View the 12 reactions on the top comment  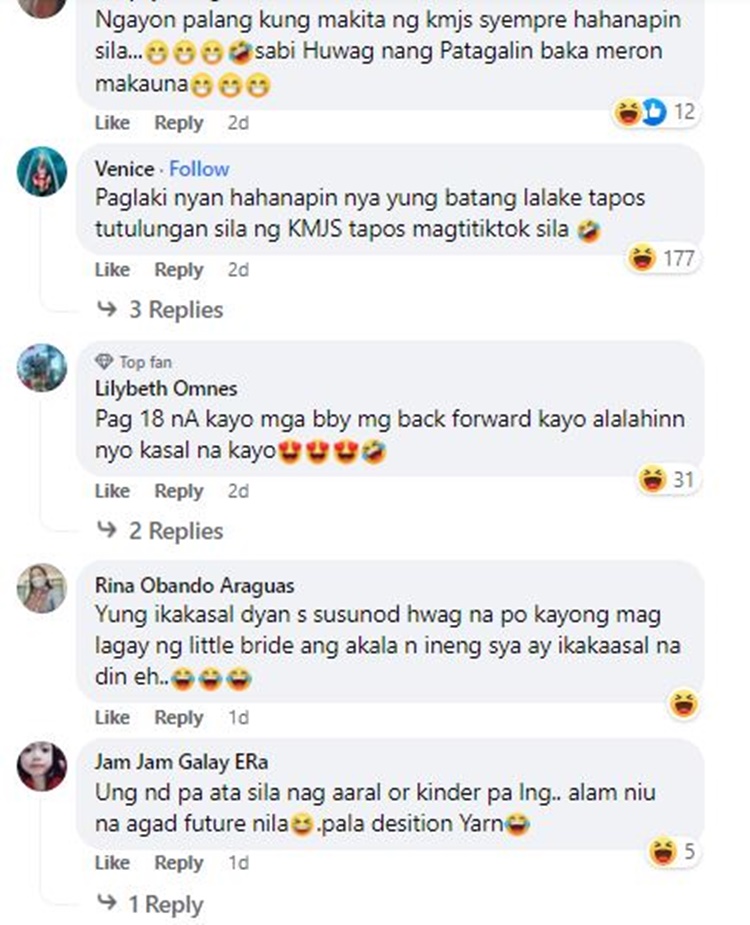(656, 111)
